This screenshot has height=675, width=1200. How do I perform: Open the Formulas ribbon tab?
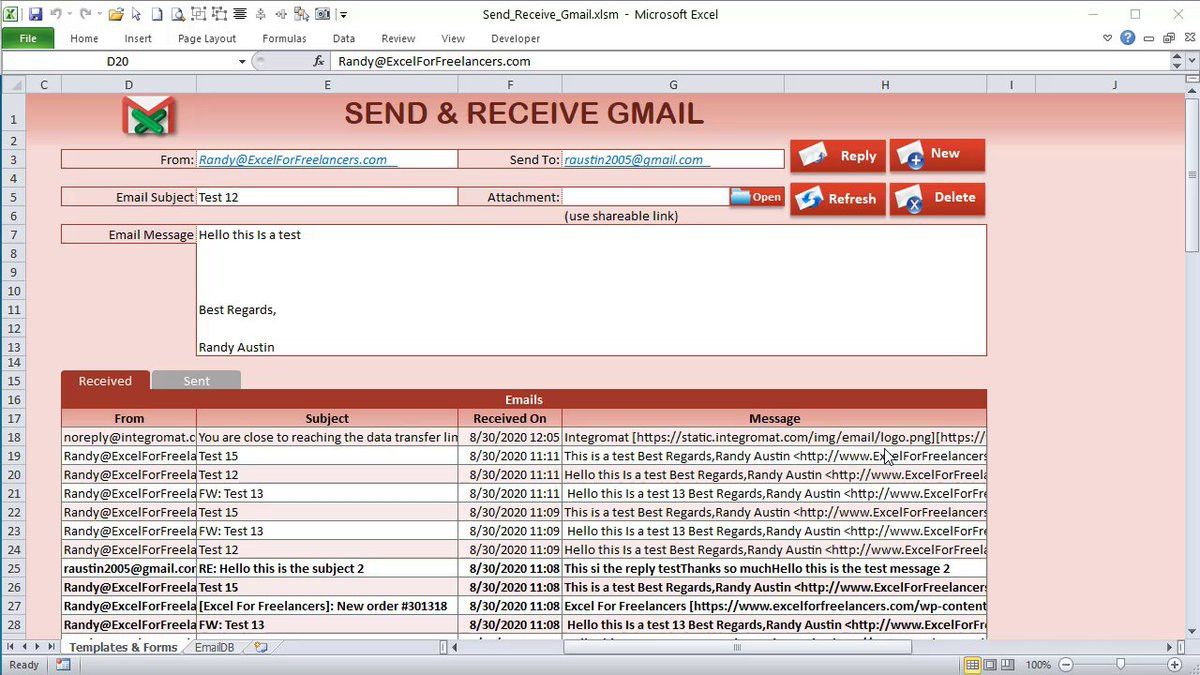(284, 38)
